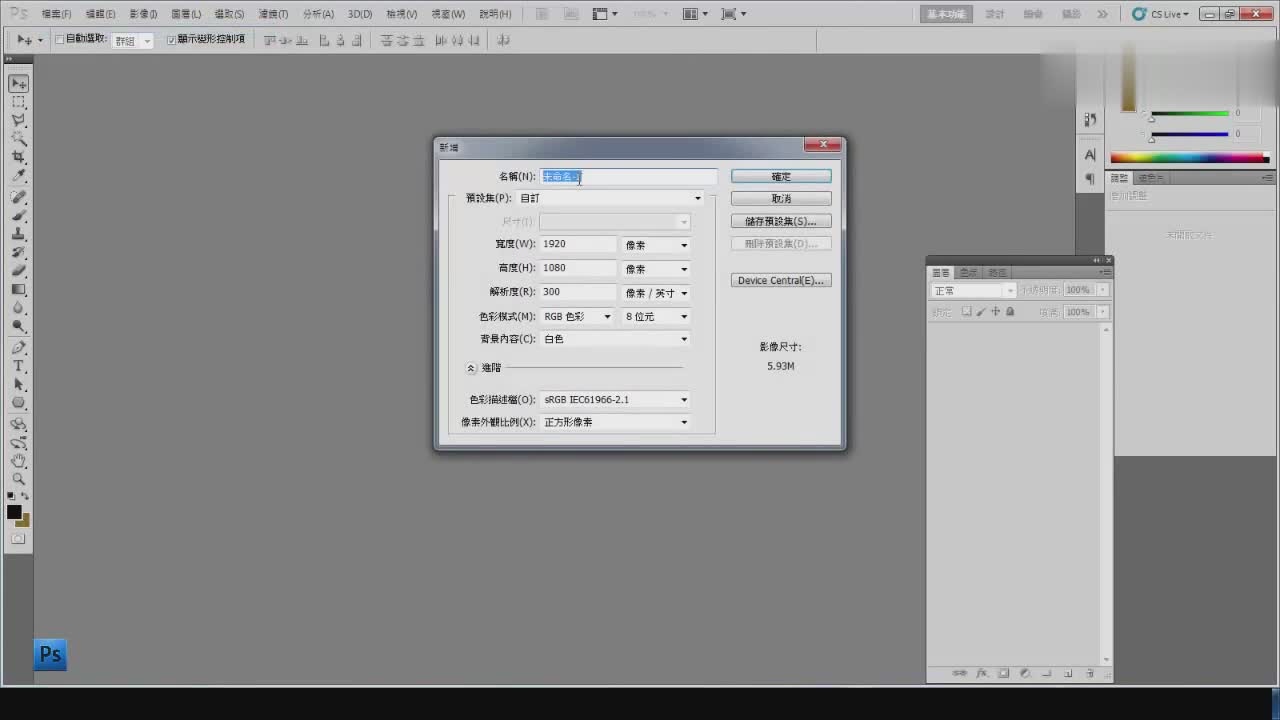Open the sRGB IEC61966-2.1 color profile dropdown
This screenshot has height=720, width=1280.
pyautogui.click(x=615, y=399)
